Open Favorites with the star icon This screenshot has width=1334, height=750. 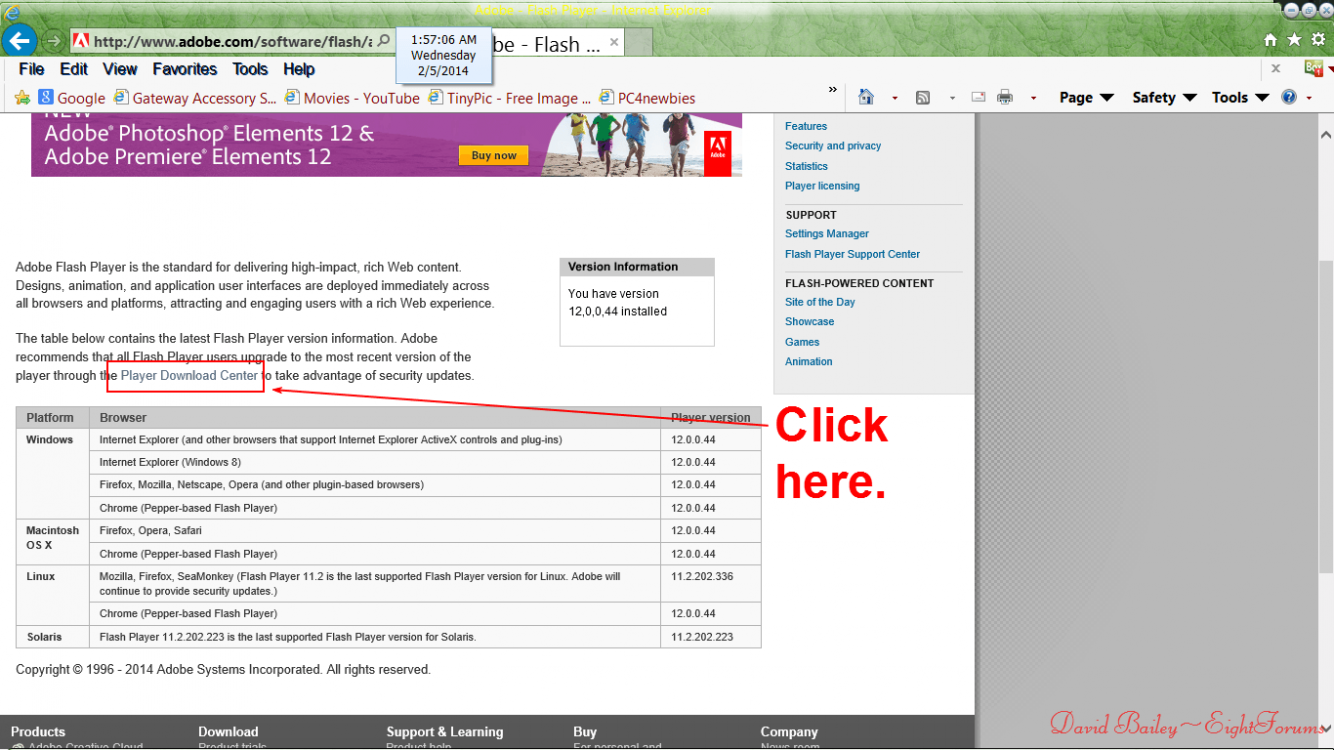tap(1294, 40)
